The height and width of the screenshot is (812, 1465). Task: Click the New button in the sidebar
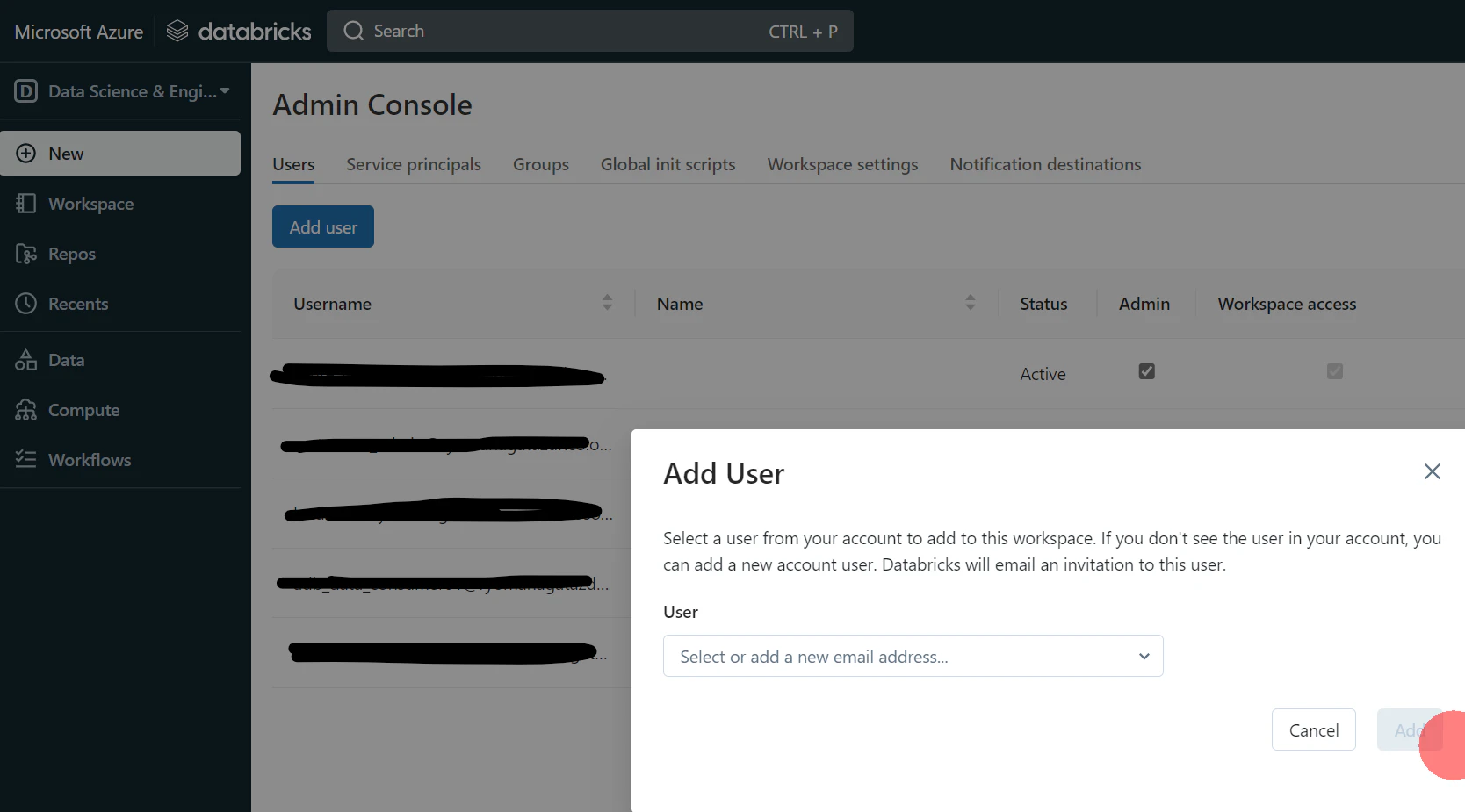click(120, 154)
